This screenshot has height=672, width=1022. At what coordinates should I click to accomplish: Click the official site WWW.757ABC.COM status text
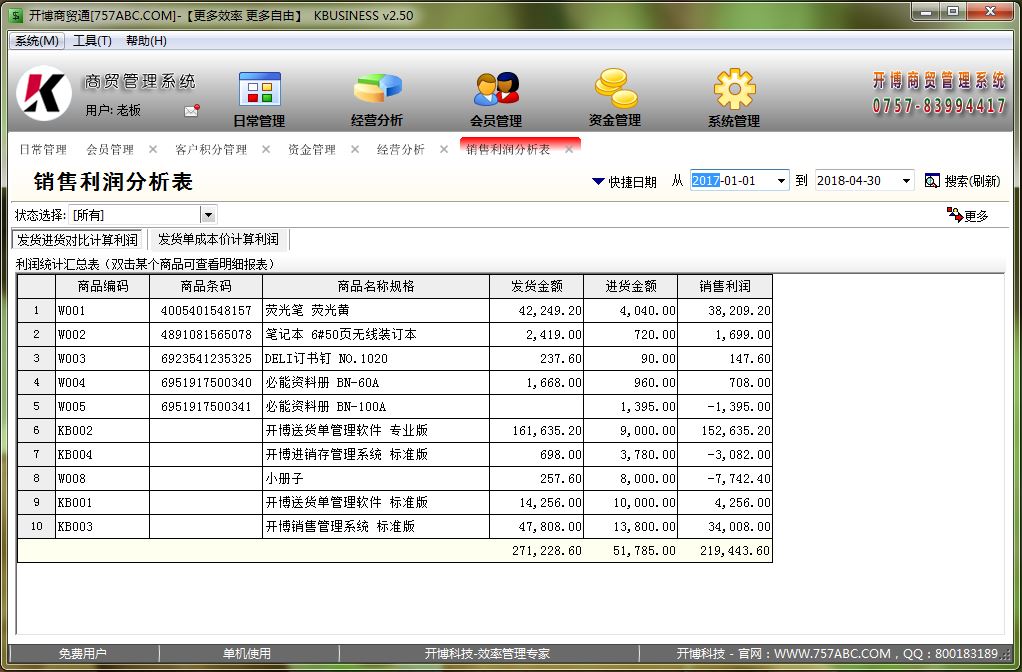tap(832, 654)
